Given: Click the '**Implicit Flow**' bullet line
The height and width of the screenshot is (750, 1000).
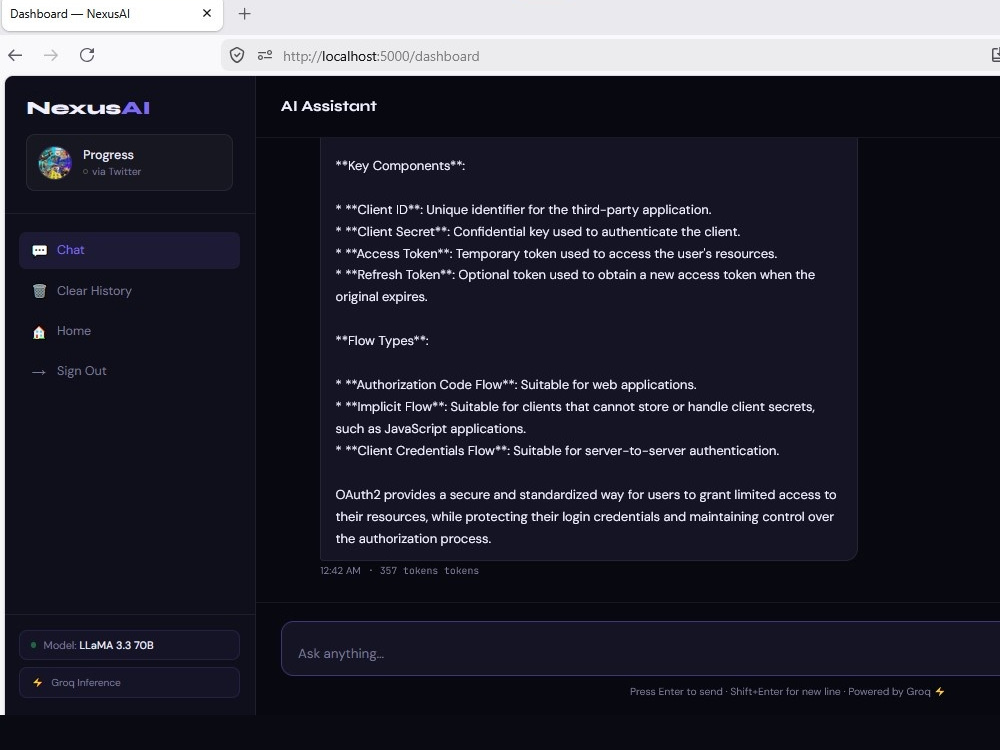Looking at the screenshot, I should click(575, 418).
